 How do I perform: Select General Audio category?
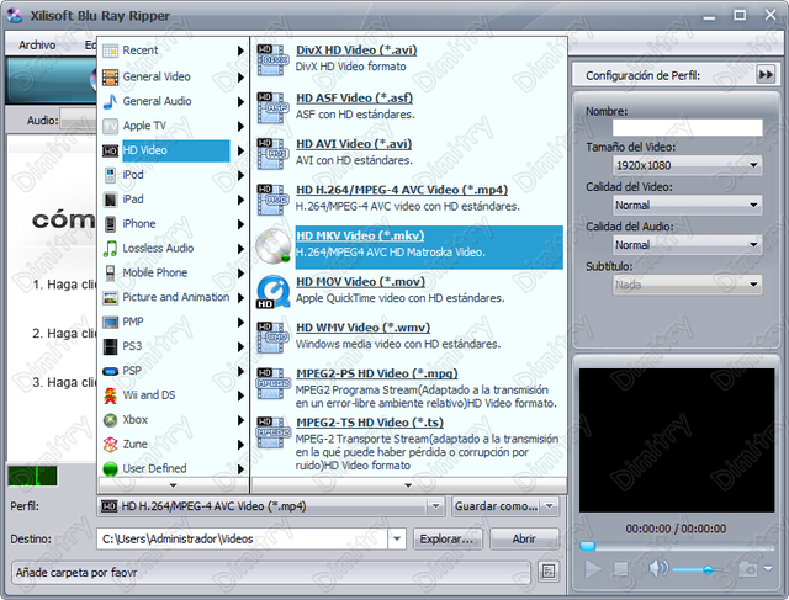click(x=173, y=101)
